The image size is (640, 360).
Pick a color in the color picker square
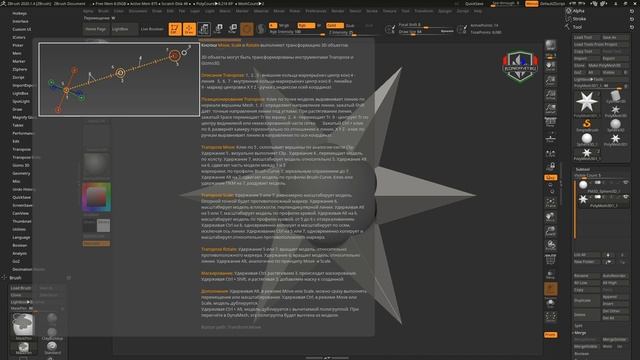96,197
